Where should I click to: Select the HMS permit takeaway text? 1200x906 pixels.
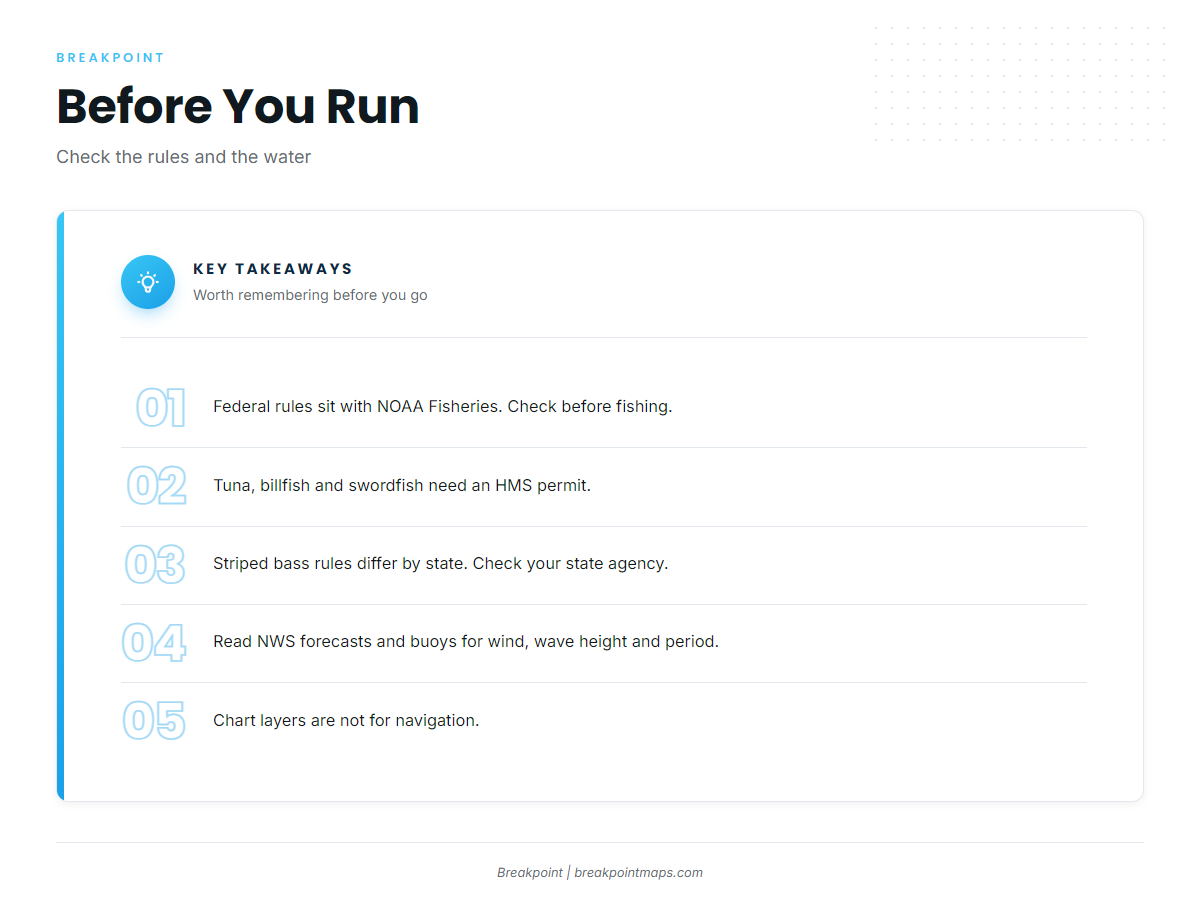[x=402, y=486]
